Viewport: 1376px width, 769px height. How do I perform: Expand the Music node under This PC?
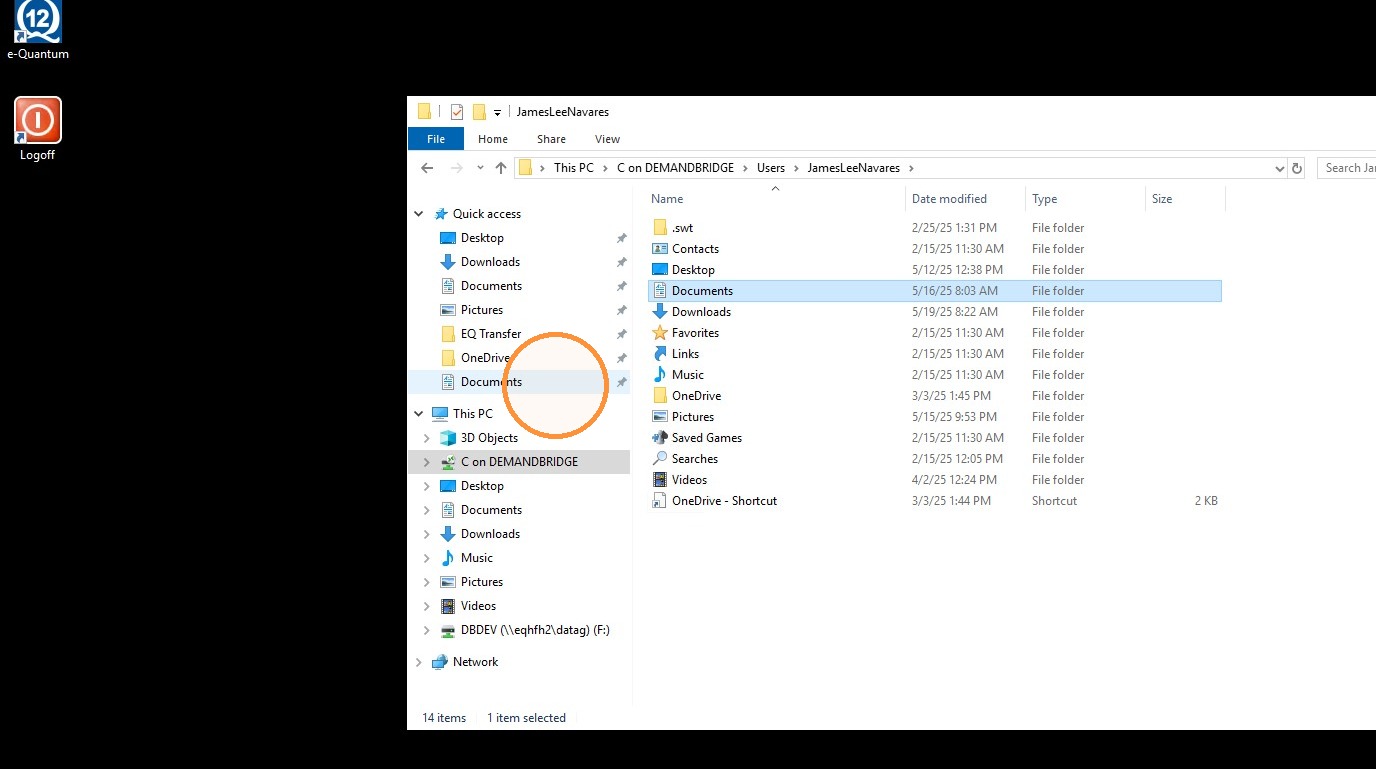coord(427,558)
